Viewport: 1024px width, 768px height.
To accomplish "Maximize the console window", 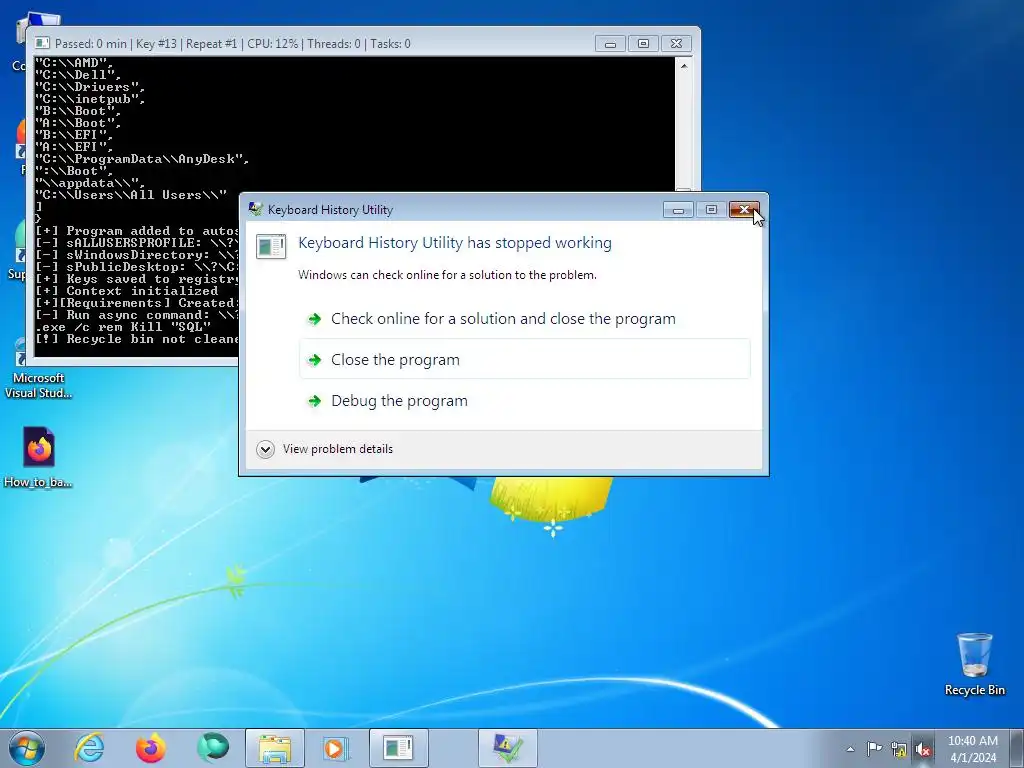I will (643, 44).
